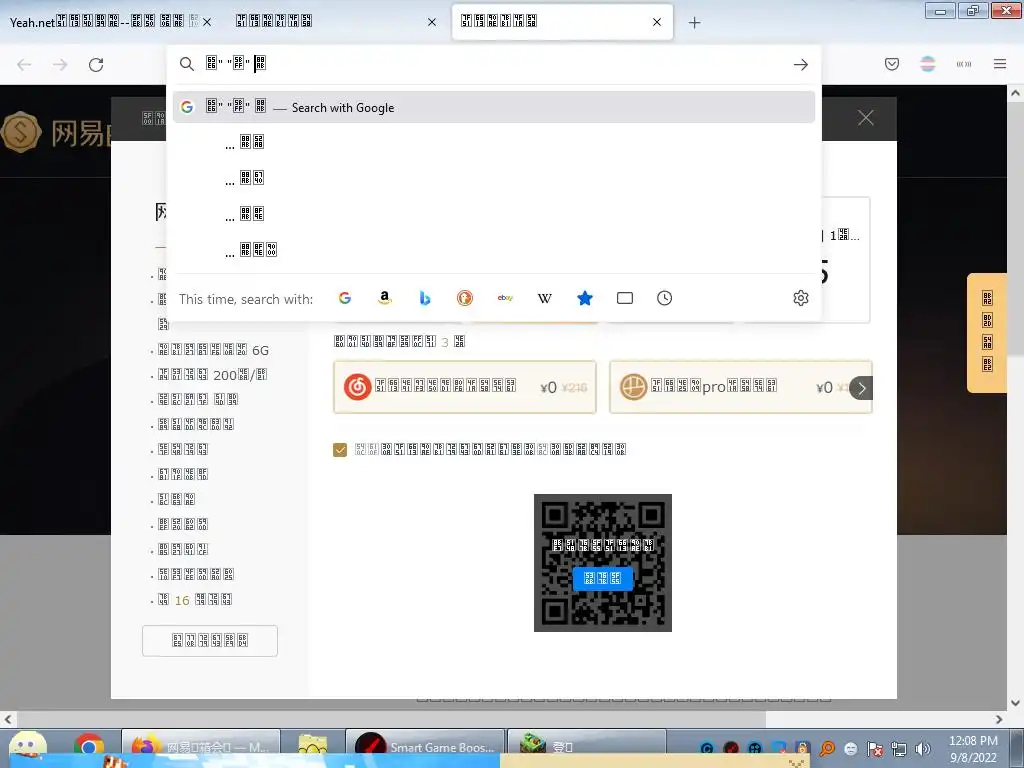The image size is (1024, 768).
Task: Choose the 'Search with Google' suggestion
Action: click(x=494, y=107)
